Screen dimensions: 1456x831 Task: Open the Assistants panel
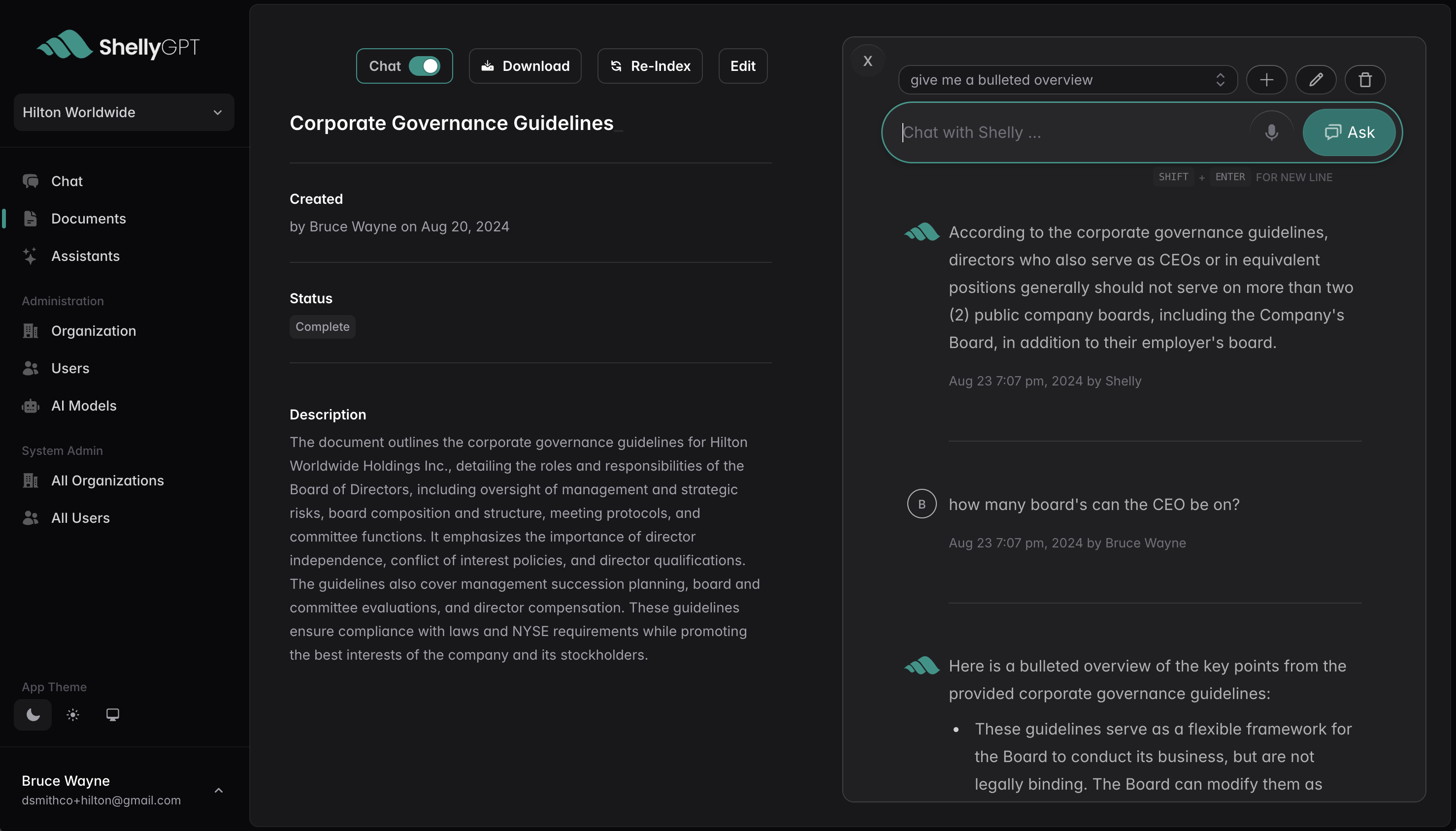click(86, 256)
